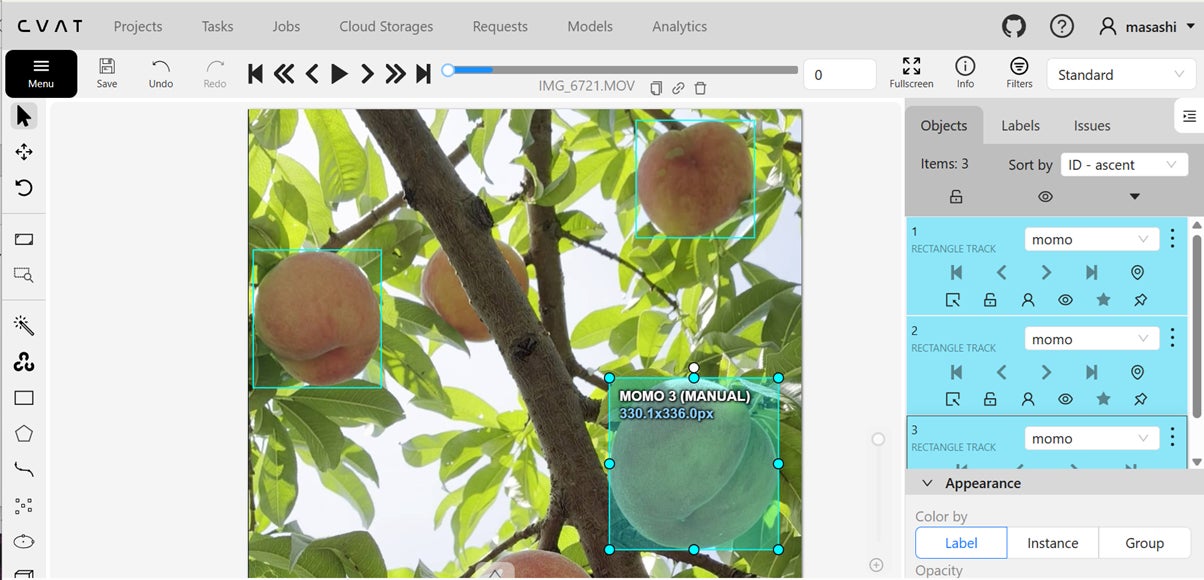Switch to the Labels tab
This screenshot has height=580, width=1204.
[1020, 125]
